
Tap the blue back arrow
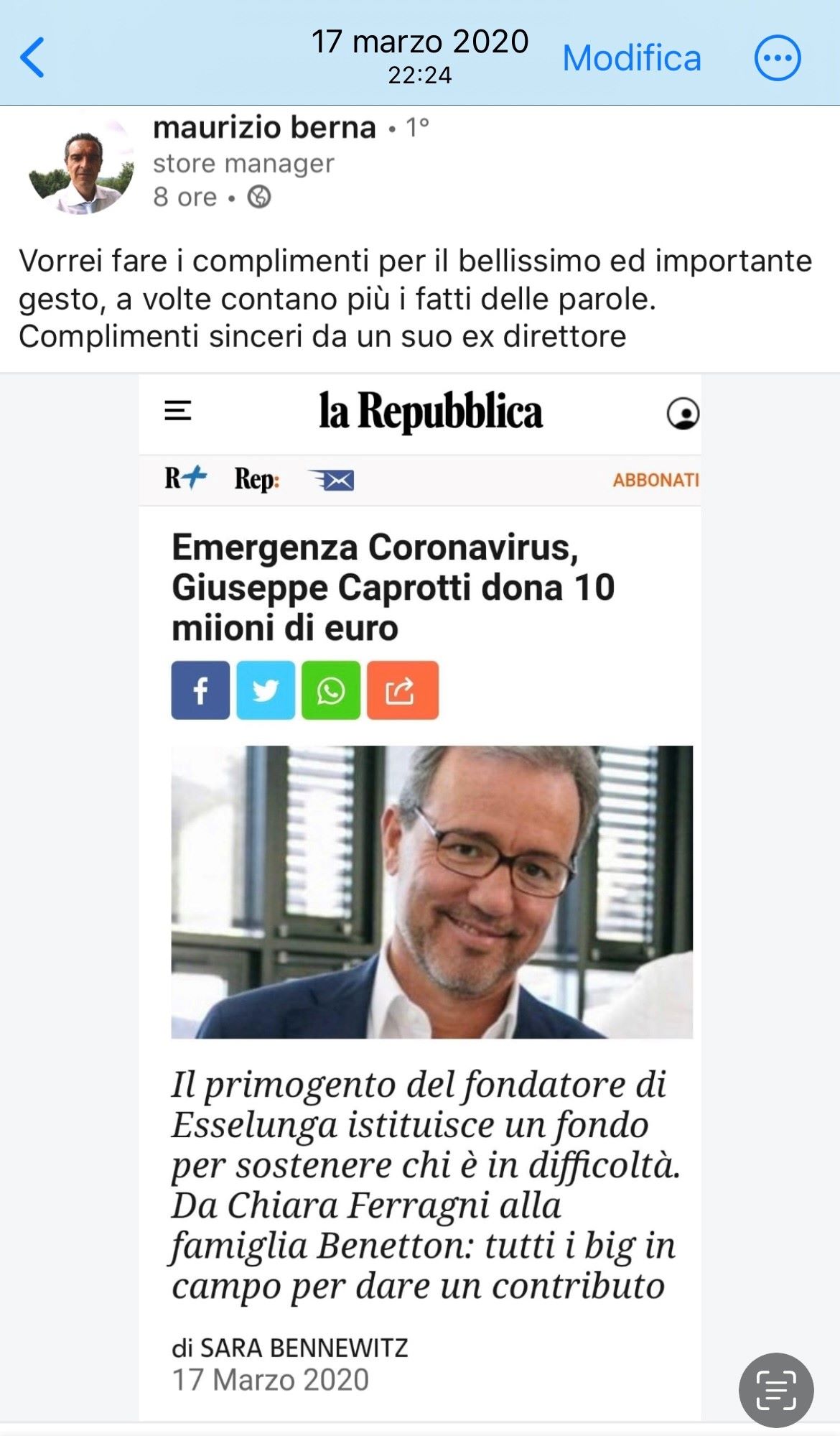pyautogui.click(x=32, y=57)
